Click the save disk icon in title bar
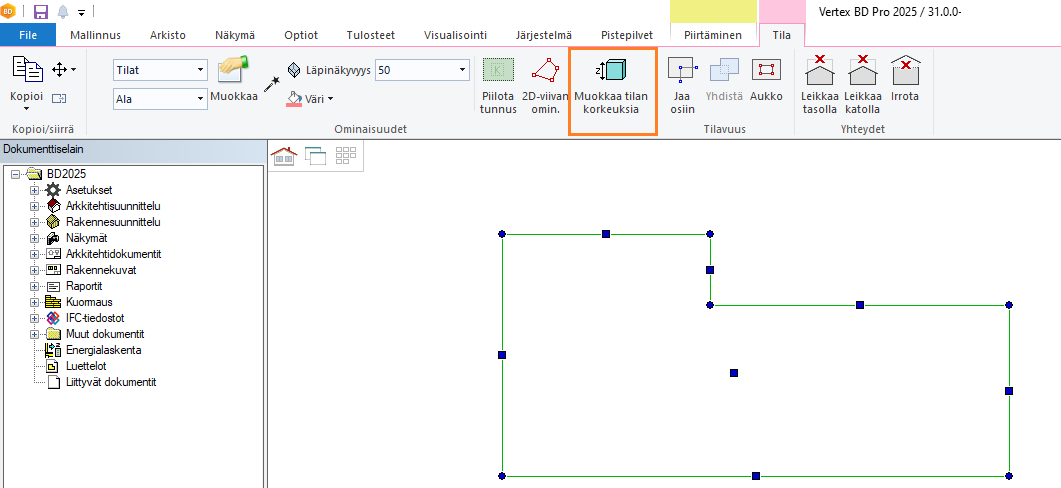 tap(40, 12)
